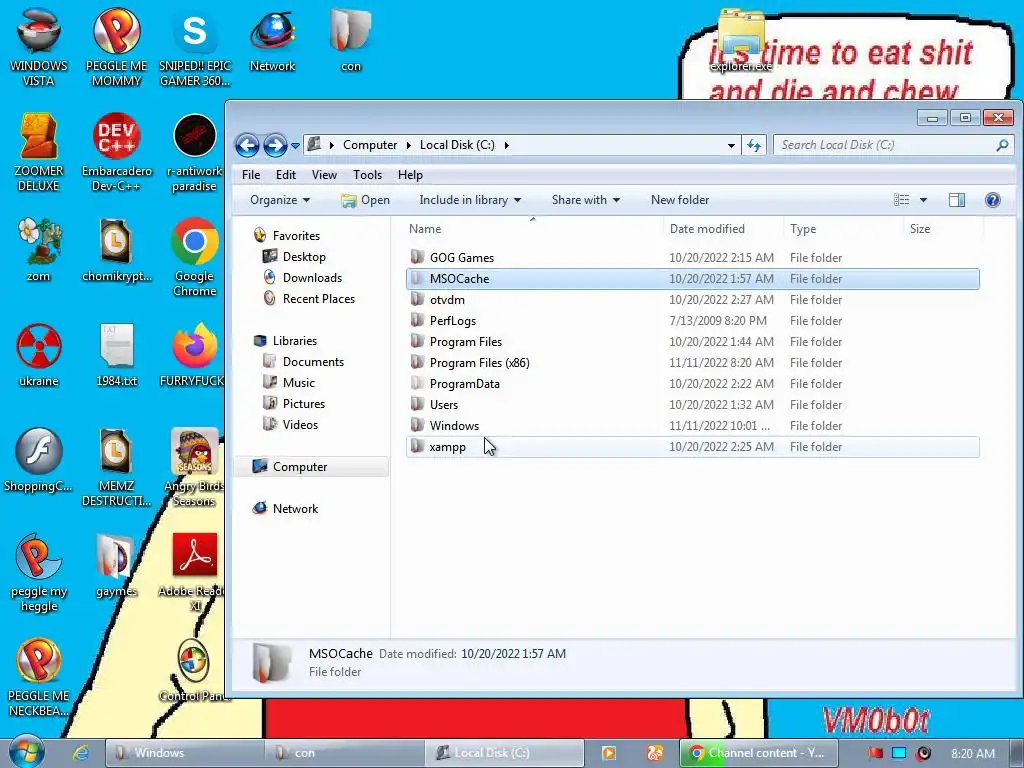Open the Edit menu

pyautogui.click(x=285, y=175)
